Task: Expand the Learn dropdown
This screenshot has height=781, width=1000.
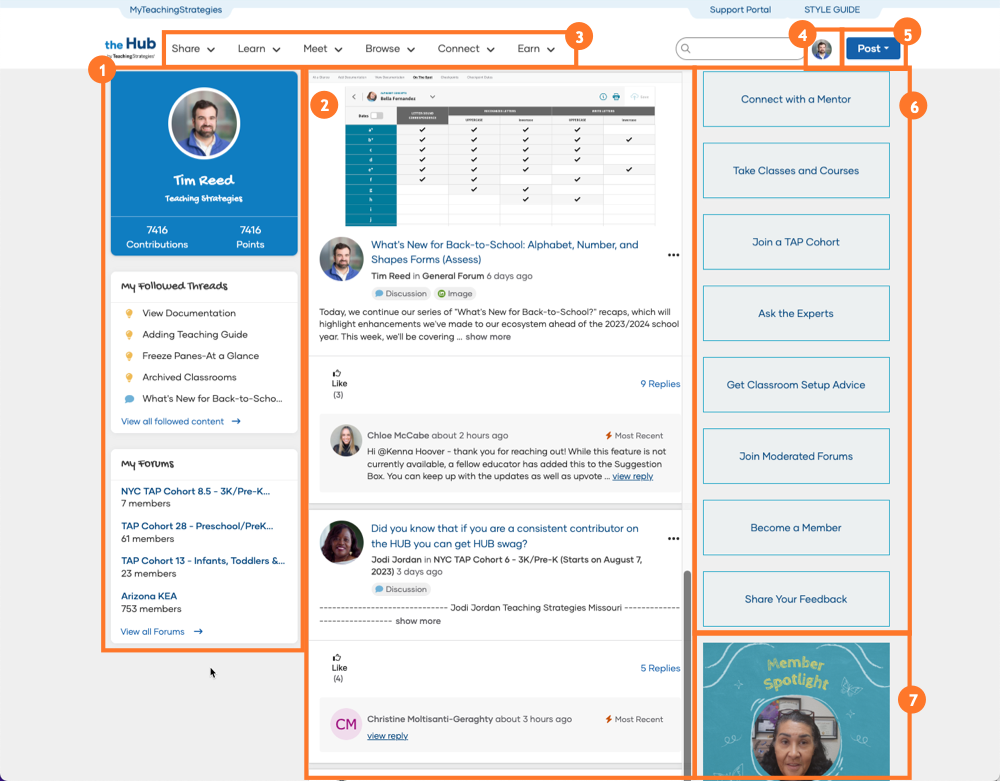Action: [x=259, y=49]
